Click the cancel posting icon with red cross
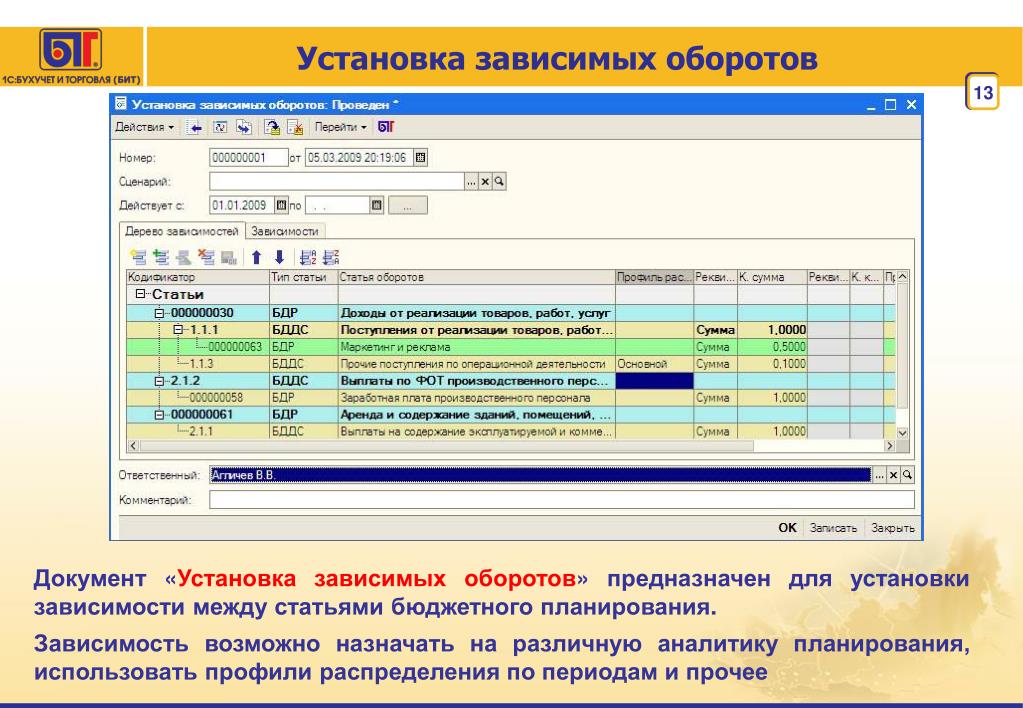The image size is (1023, 708). tap(295, 127)
